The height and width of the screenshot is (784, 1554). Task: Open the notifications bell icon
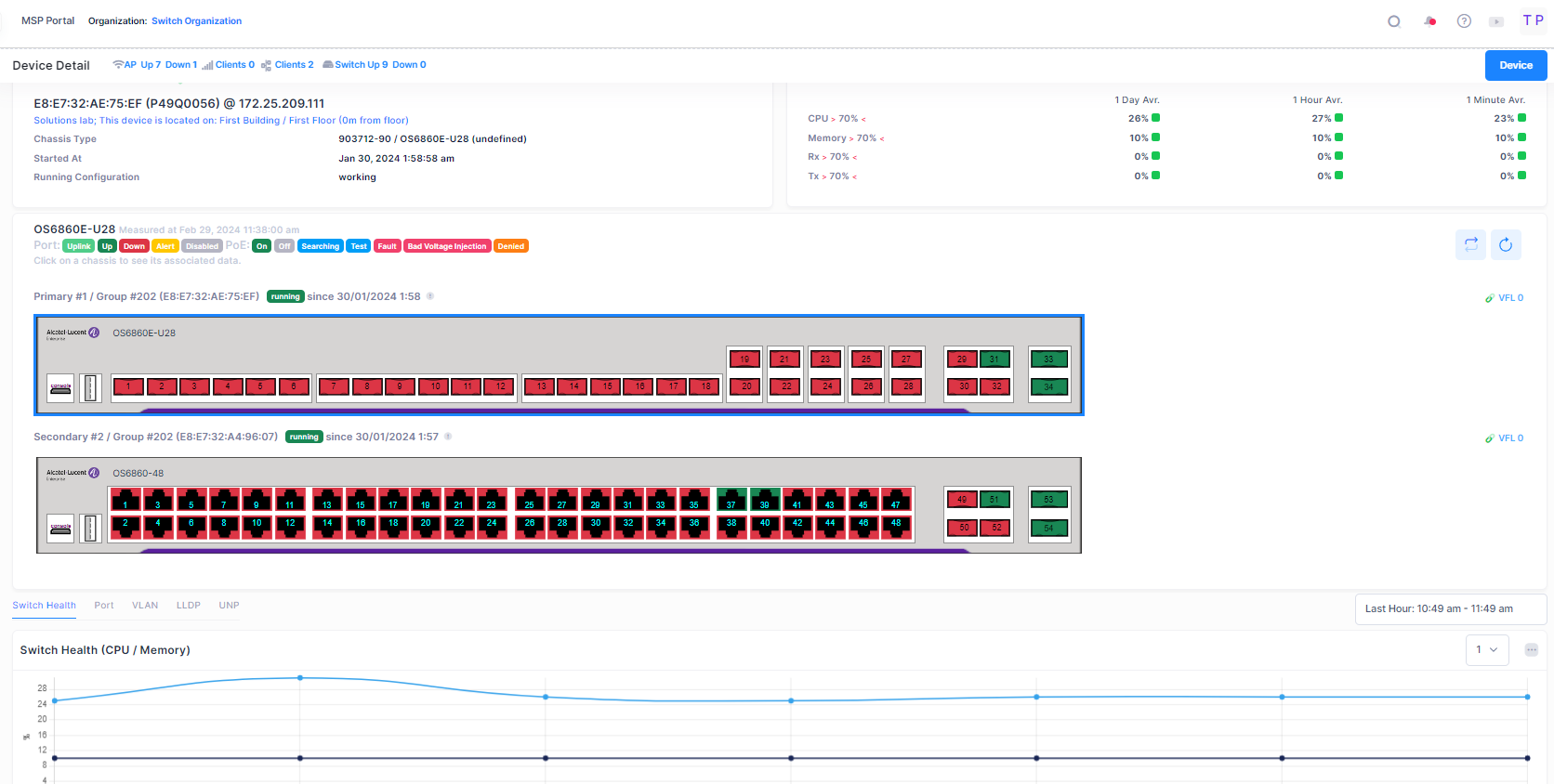[1429, 21]
